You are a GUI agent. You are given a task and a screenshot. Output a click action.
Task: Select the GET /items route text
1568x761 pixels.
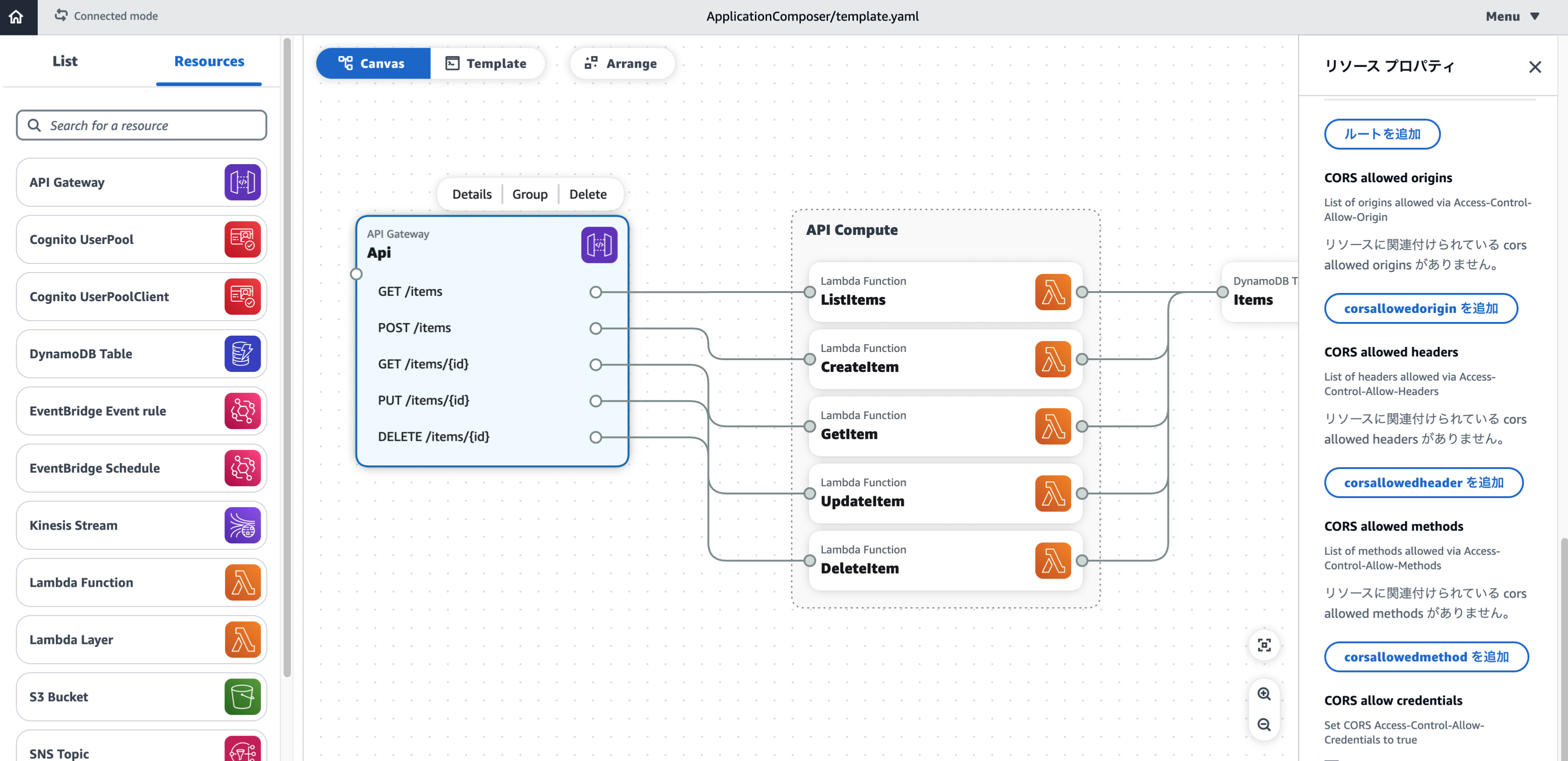pos(409,292)
